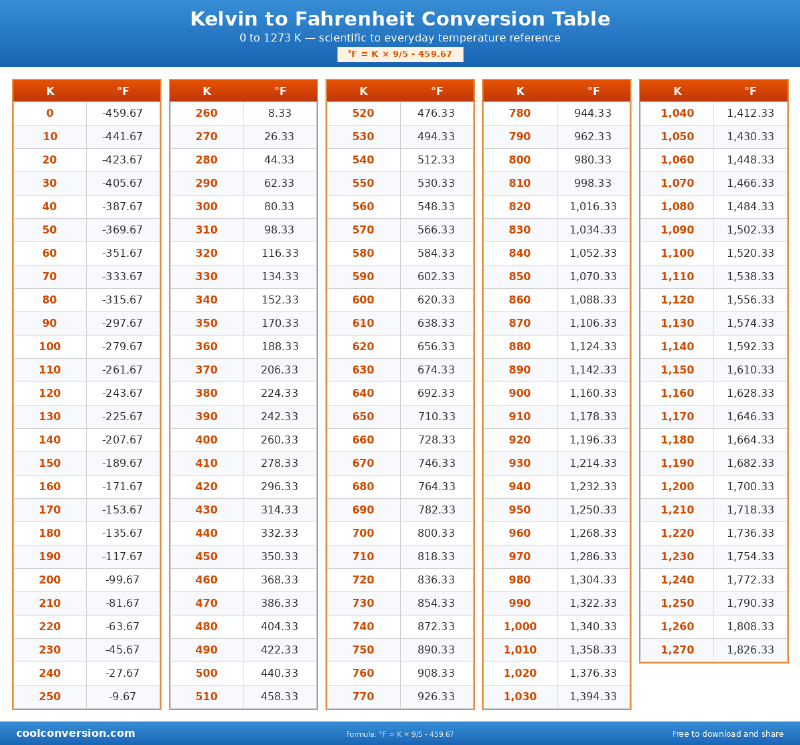The height and width of the screenshot is (745, 800).
Task: Click the footer formula text
Action: (400, 734)
